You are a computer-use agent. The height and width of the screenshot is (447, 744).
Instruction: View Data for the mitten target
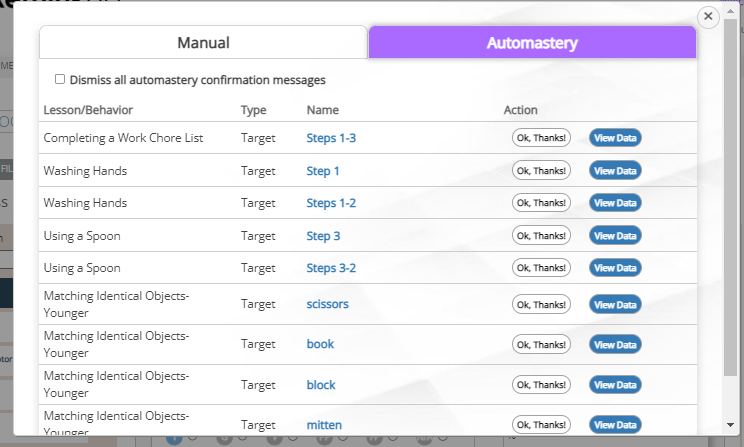(615, 424)
